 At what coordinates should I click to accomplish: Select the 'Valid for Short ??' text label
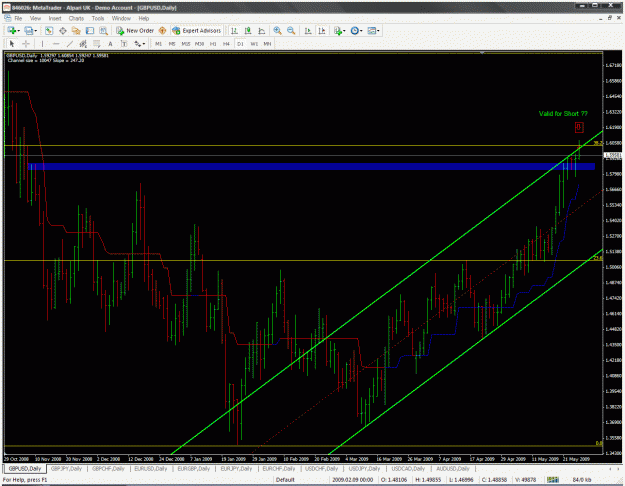coord(563,114)
